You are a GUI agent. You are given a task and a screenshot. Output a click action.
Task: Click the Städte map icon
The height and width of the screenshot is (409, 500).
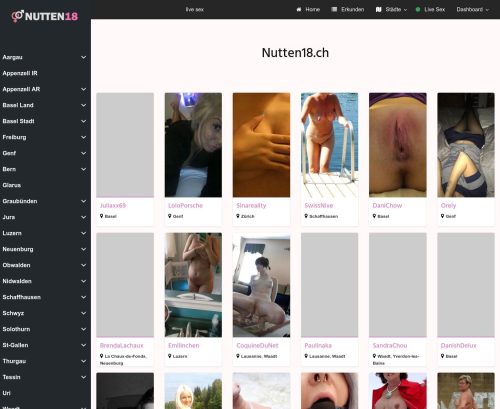pos(379,9)
